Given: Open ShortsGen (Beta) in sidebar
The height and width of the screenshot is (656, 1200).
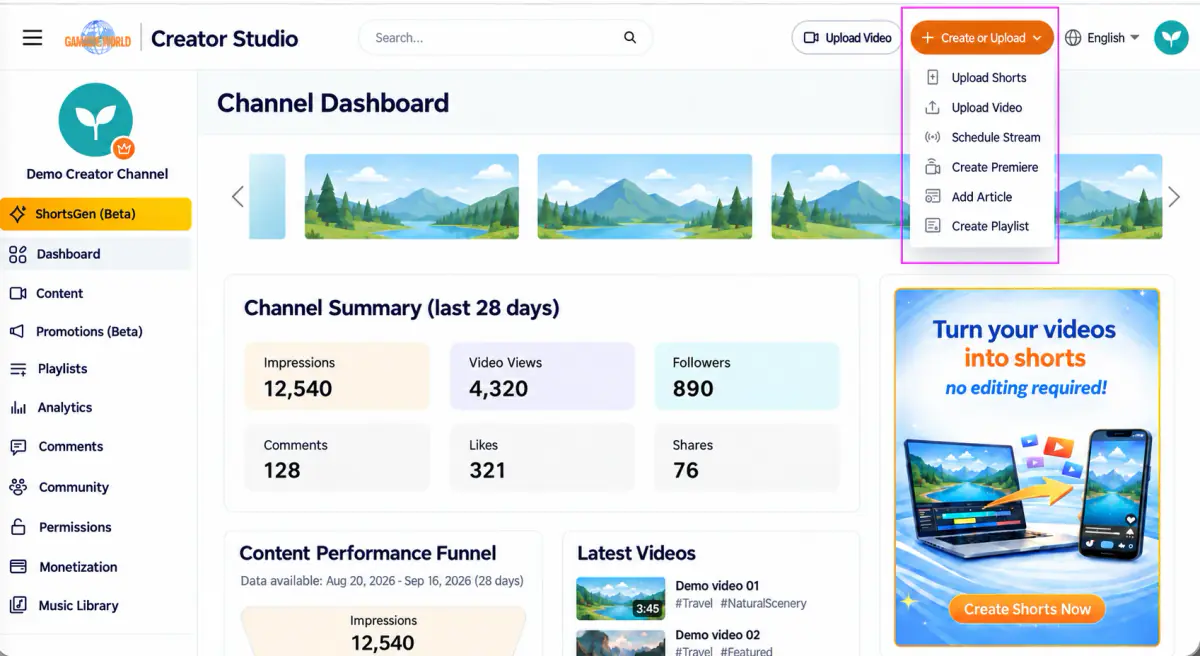Looking at the screenshot, I should click(96, 214).
